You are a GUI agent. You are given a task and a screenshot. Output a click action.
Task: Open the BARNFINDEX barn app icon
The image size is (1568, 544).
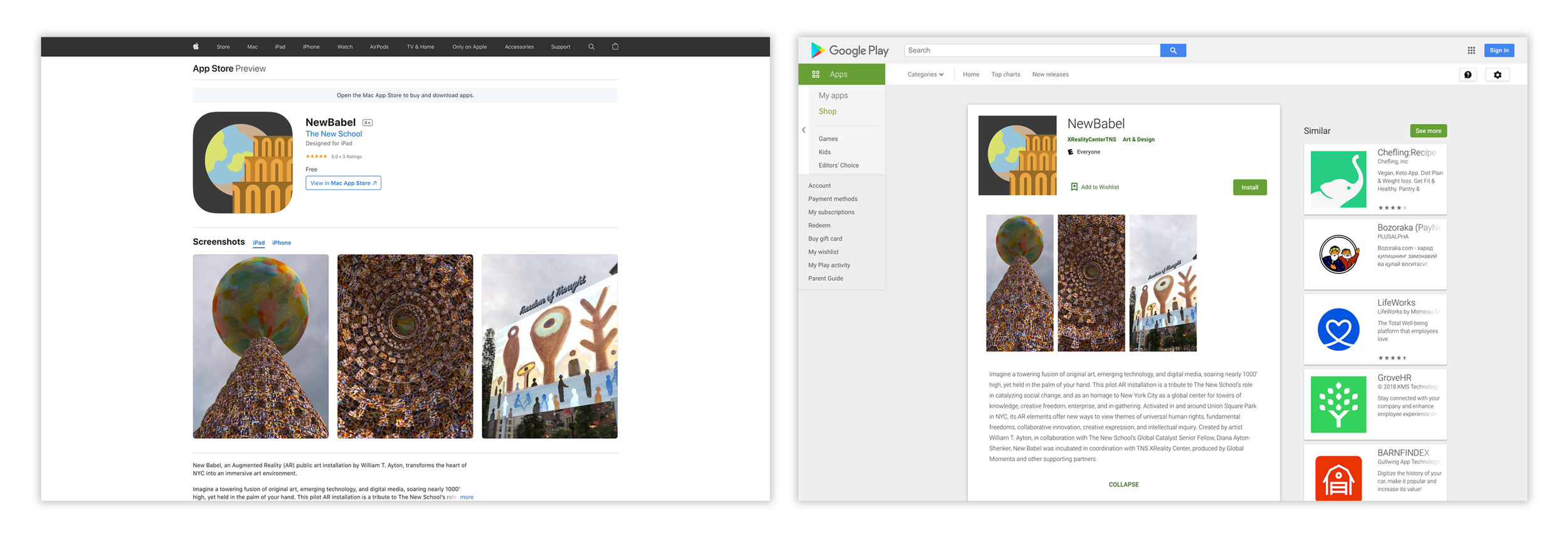tap(1338, 479)
